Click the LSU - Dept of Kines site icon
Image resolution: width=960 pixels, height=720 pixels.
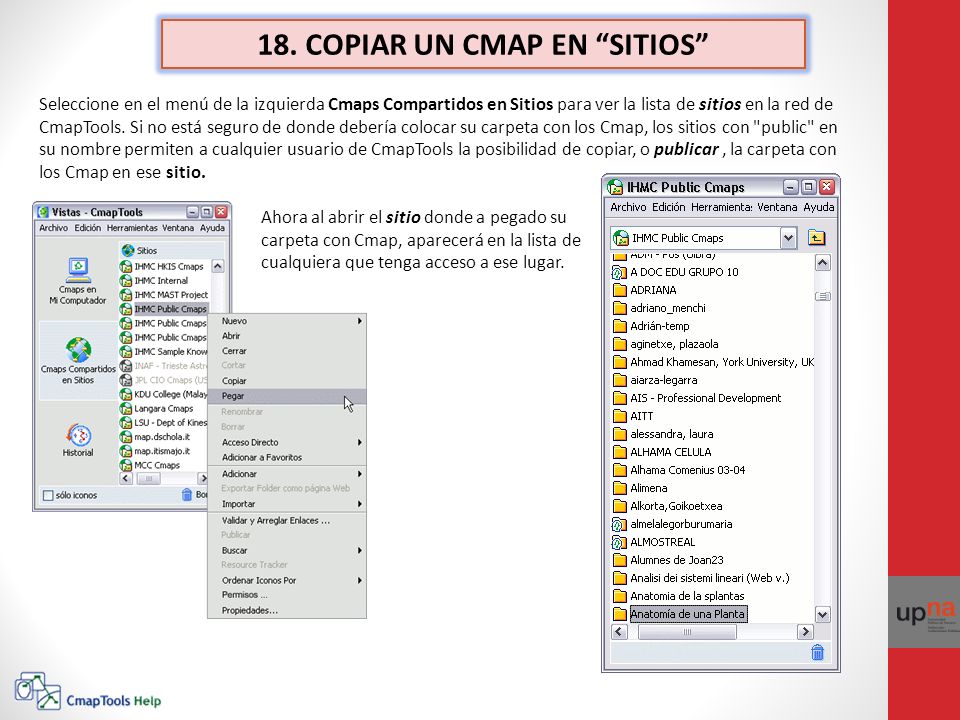(126, 422)
